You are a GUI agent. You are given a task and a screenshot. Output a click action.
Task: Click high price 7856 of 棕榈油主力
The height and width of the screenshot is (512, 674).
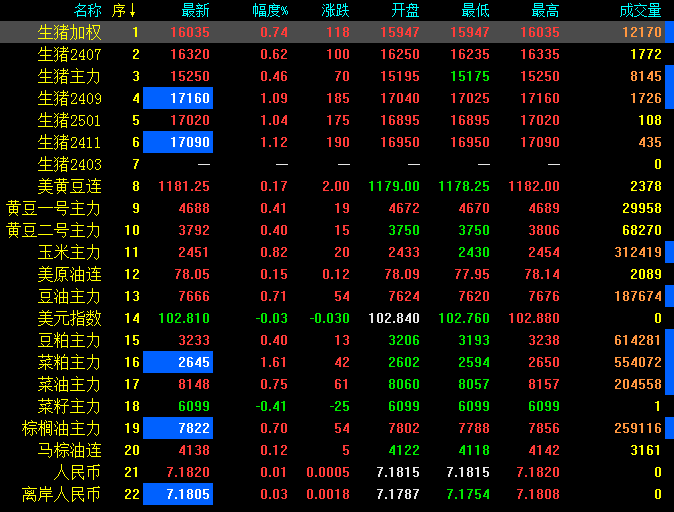pyautogui.click(x=544, y=428)
